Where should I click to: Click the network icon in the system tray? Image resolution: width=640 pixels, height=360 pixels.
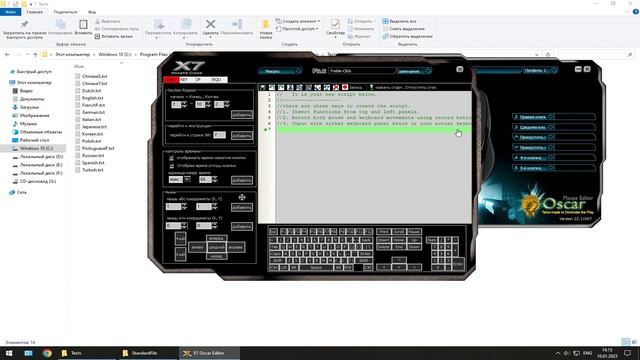coord(576,353)
